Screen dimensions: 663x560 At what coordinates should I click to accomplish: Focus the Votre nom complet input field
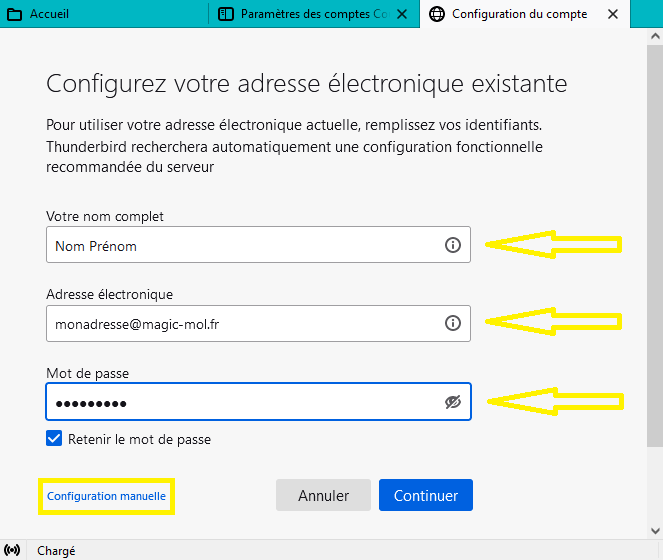258,245
